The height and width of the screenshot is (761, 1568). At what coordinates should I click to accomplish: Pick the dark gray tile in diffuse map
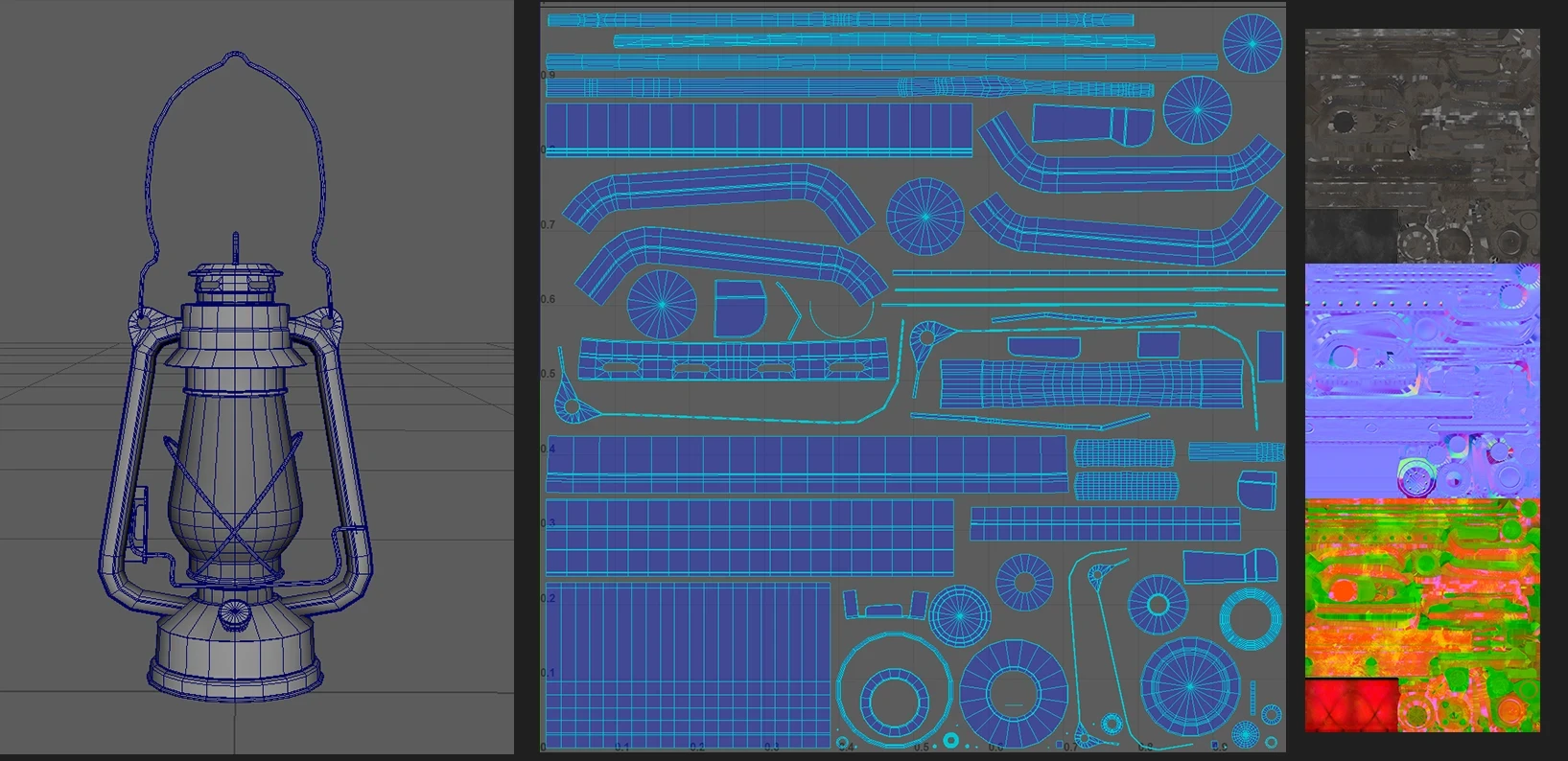1351,236
